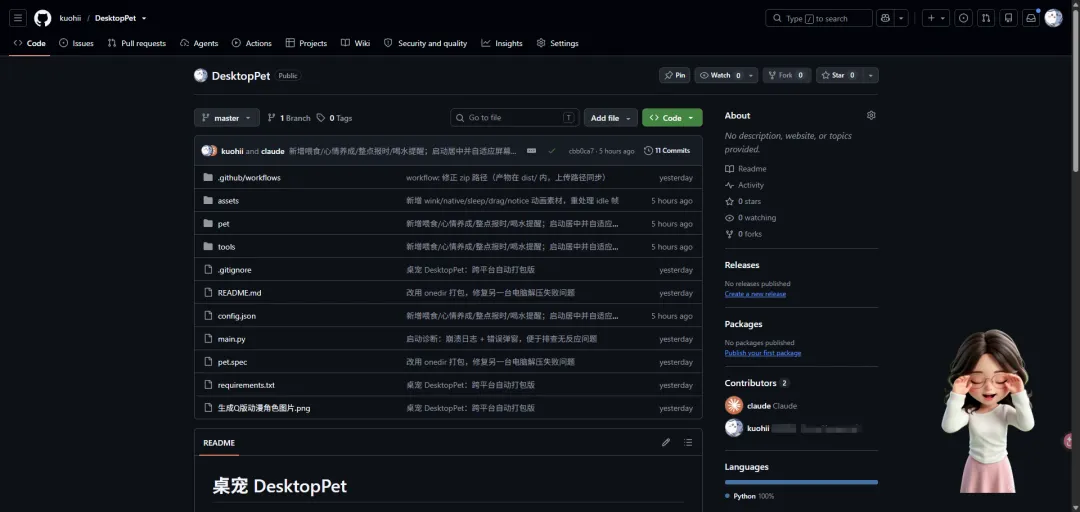Expand the Watch notifications dropdown arrow
Screen dimensions: 1080x512
[751, 75]
